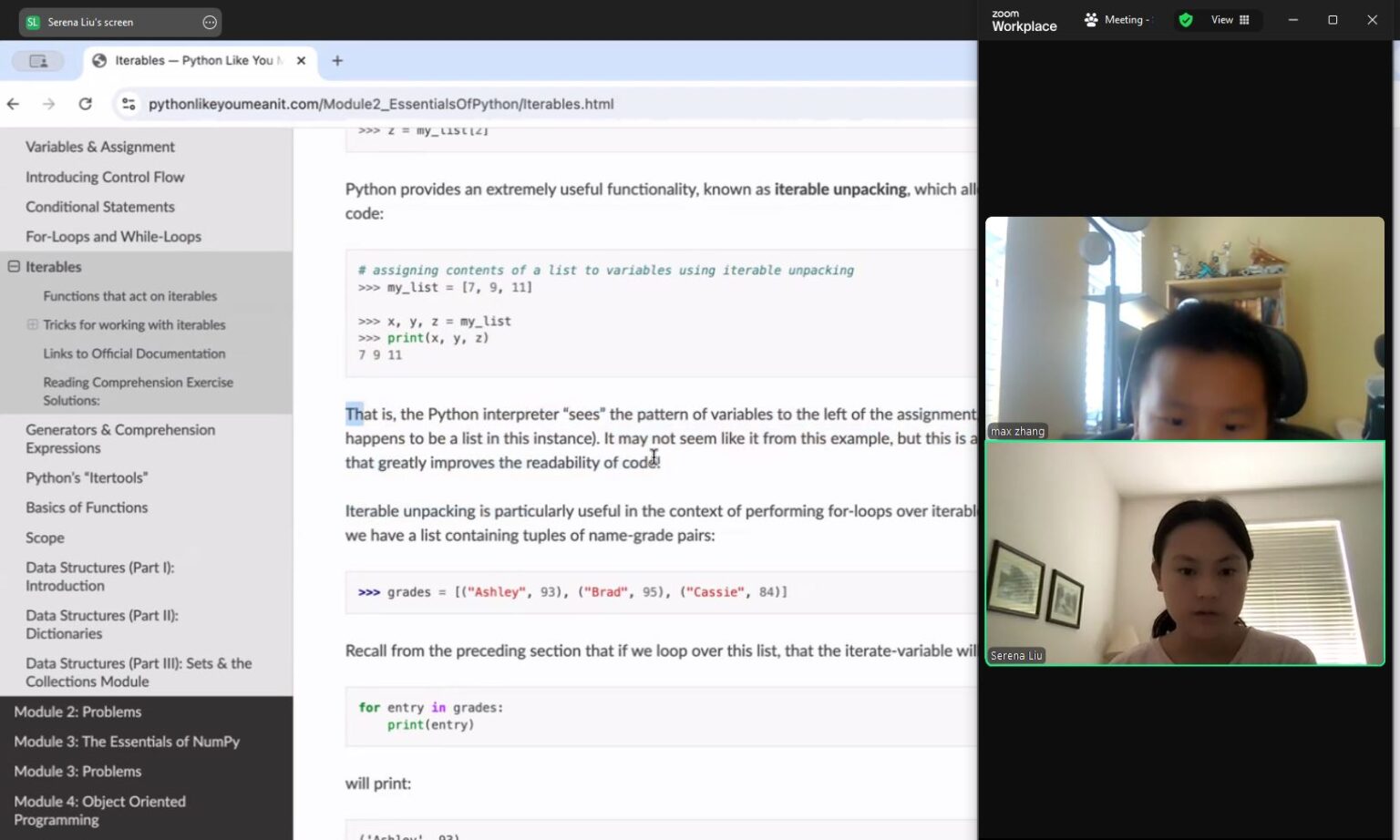Click the "for entry in grades:" code line
This screenshot has width=1400, height=840.
pos(430,708)
